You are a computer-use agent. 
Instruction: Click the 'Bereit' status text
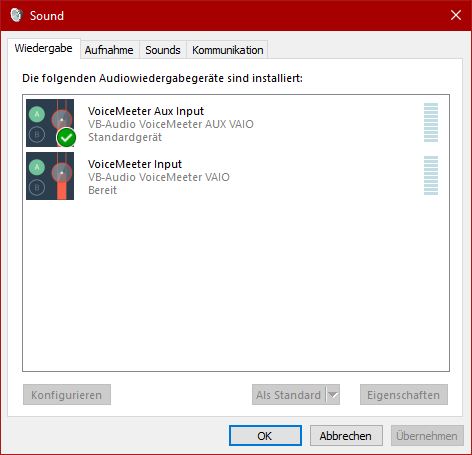tap(103, 190)
